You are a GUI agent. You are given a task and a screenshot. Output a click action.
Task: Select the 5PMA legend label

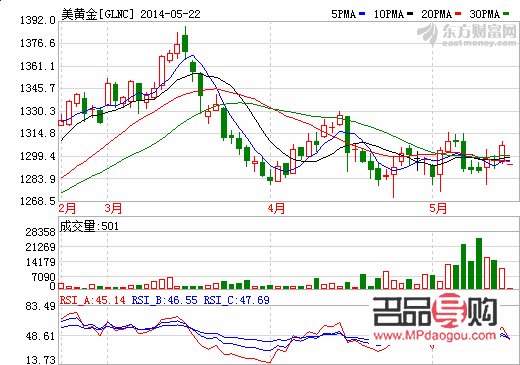click(x=343, y=14)
